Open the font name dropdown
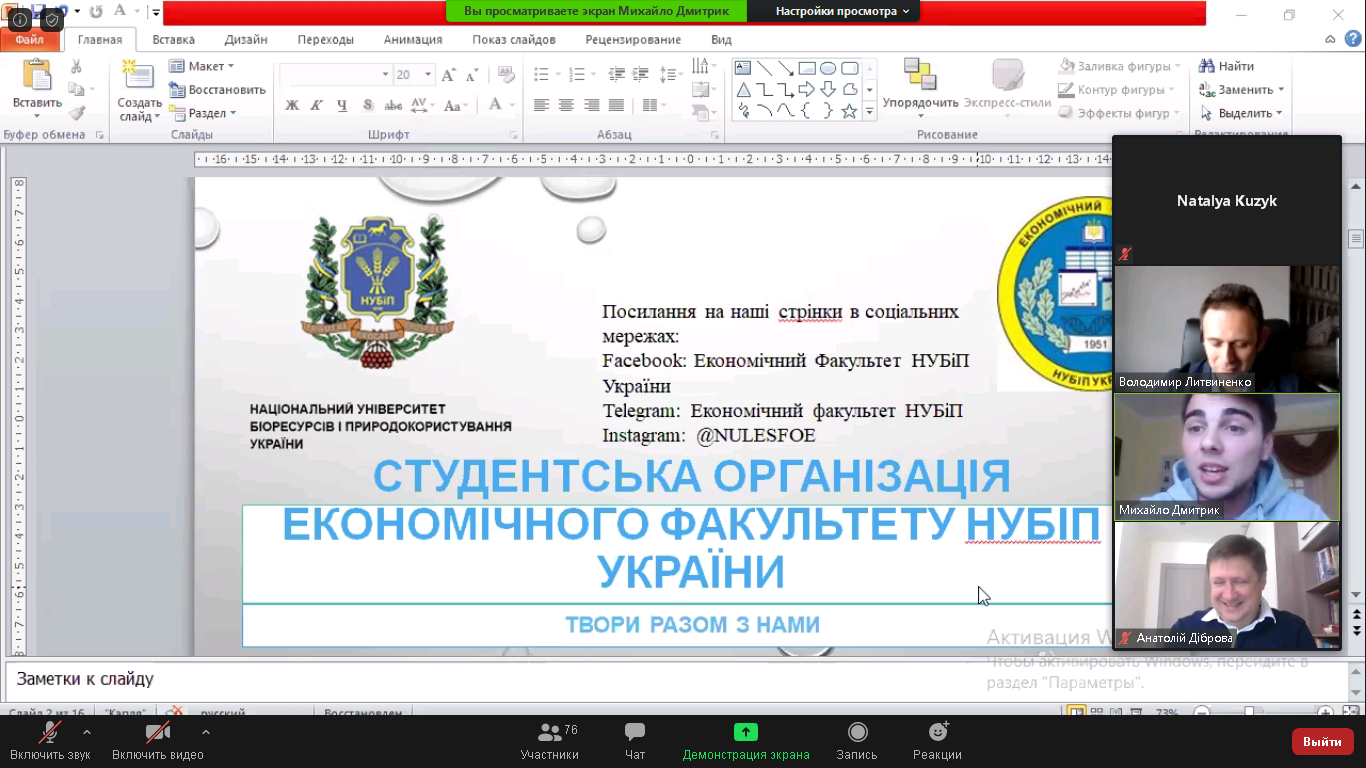The image size is (1366, 768). pyautogui.click(x=385, y=75)
